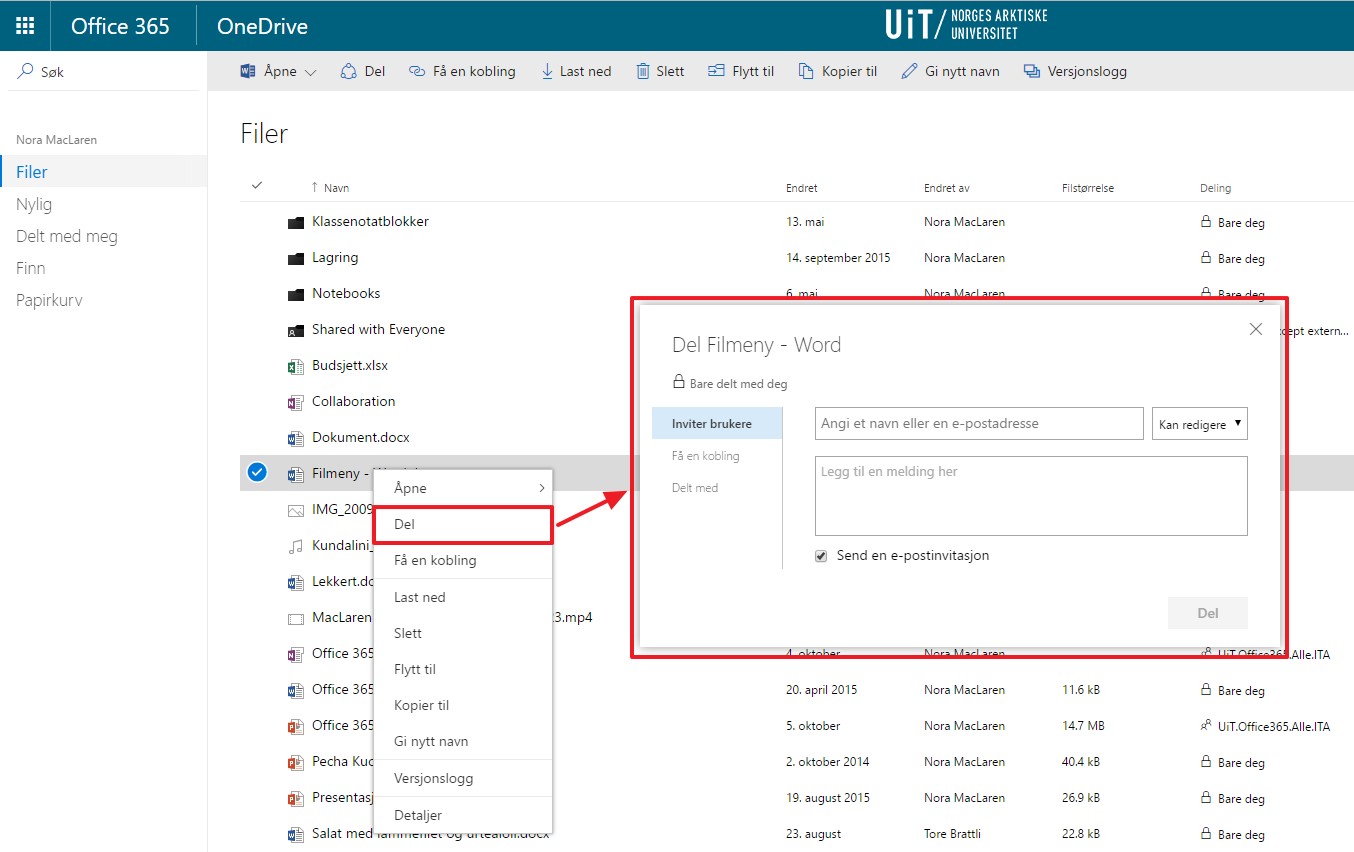Open the Kan redigere permission dropdown
The image size is (1354, 852).
pos(1199,424)
